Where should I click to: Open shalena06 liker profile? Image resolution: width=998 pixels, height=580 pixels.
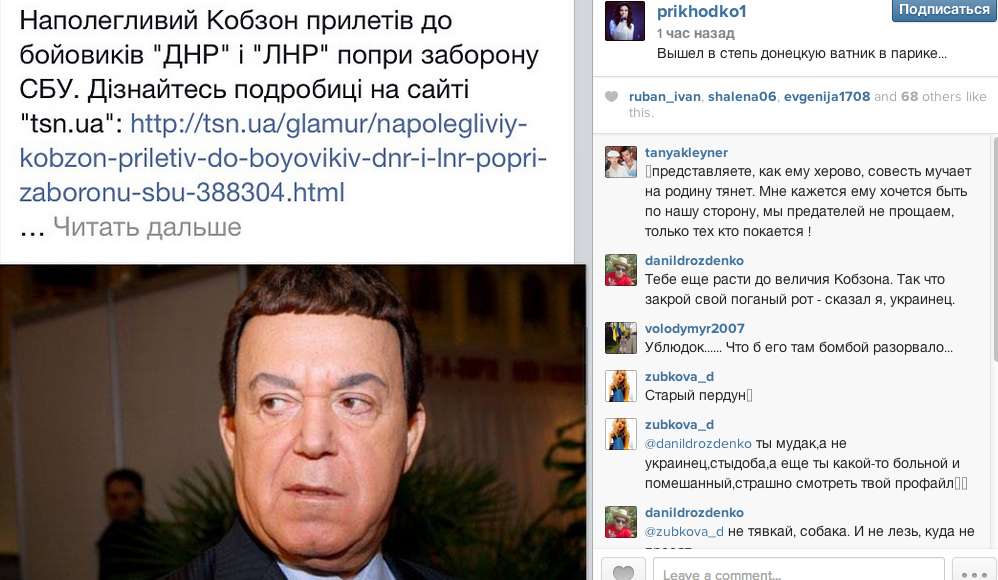click(742, 97)
